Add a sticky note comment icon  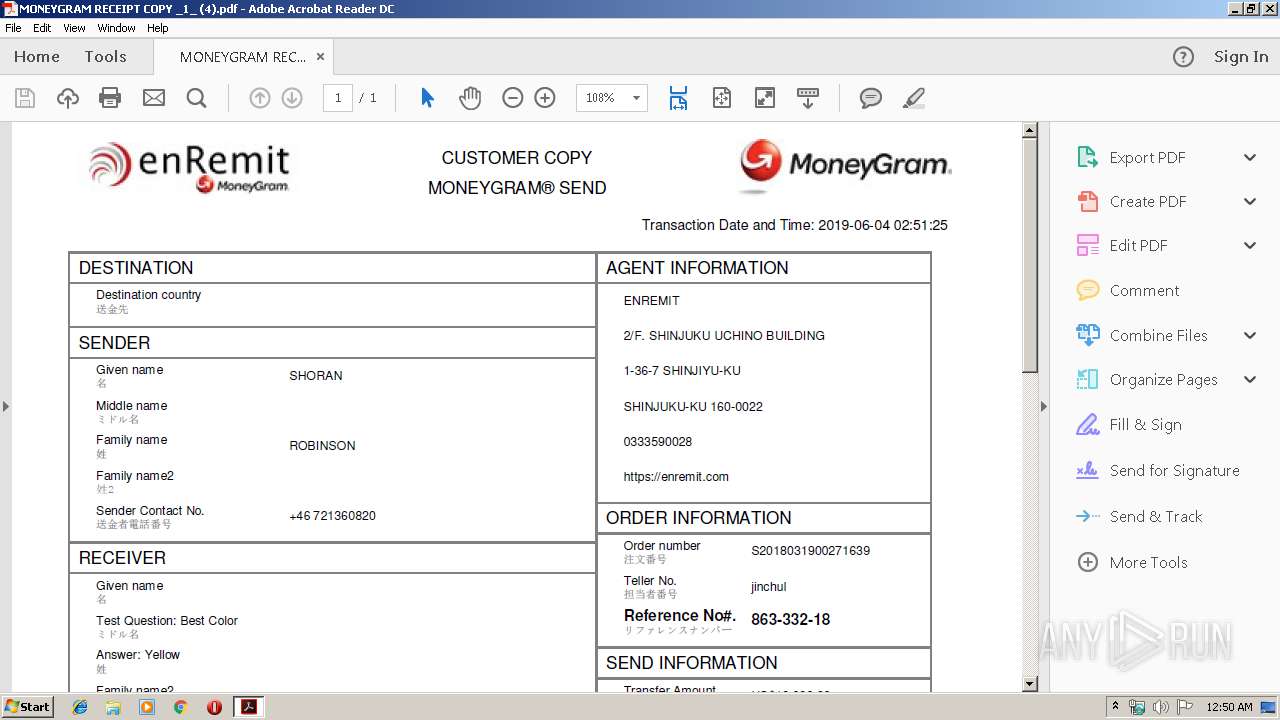pos(871,97)
